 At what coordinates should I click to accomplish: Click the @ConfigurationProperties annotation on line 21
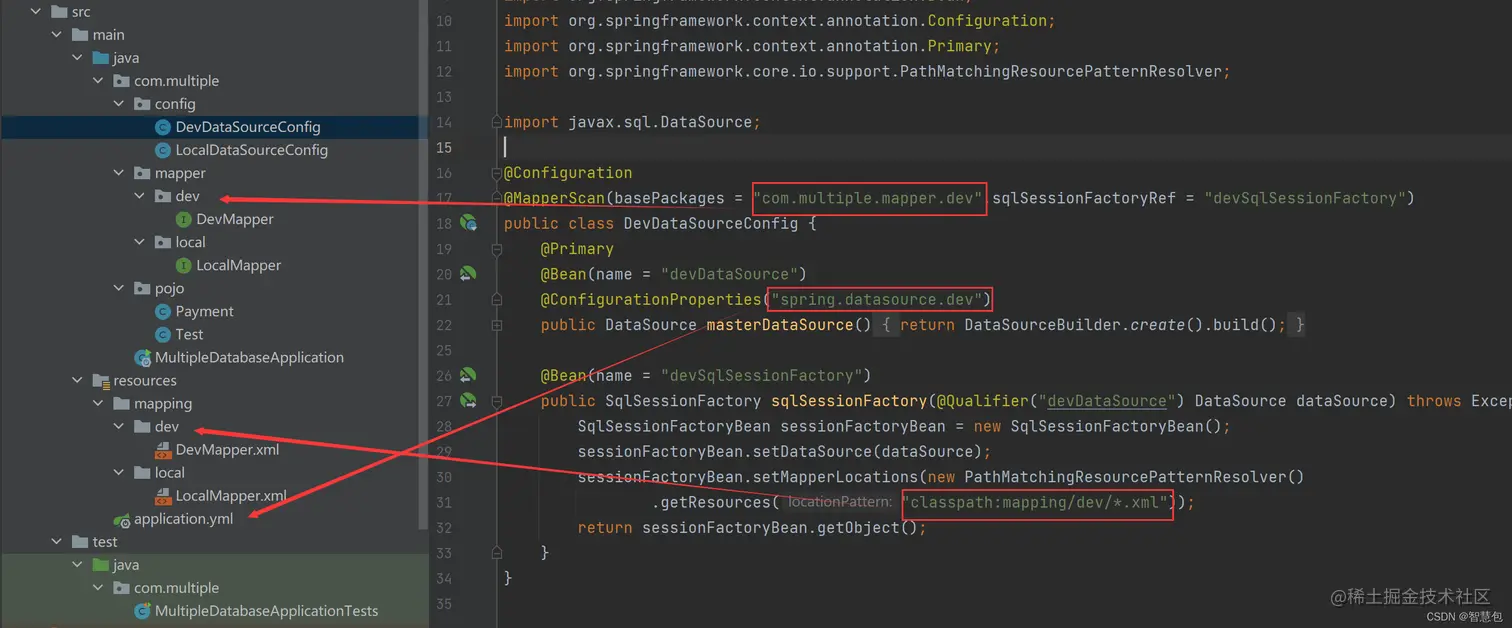651,299
